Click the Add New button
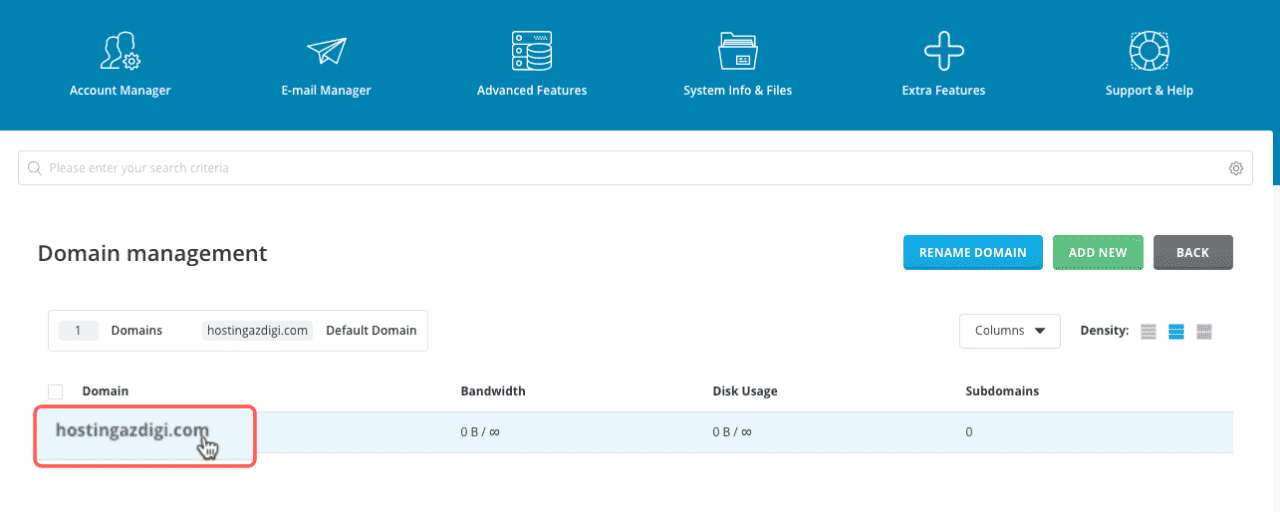Viewport: 1280px width, 512px height. pos(1097,253)
